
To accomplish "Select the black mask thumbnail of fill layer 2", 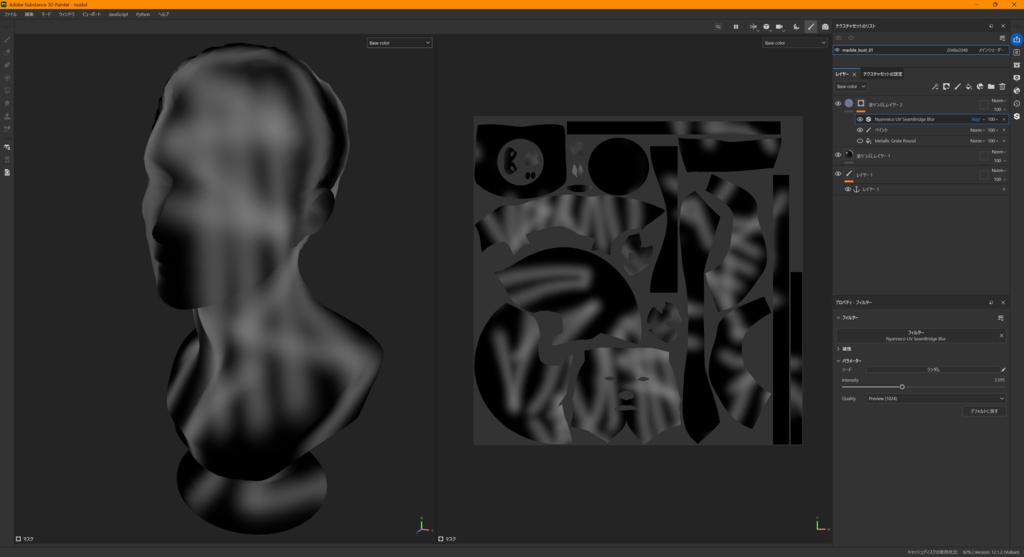I will pyautogui.click(x=861, y=103).
